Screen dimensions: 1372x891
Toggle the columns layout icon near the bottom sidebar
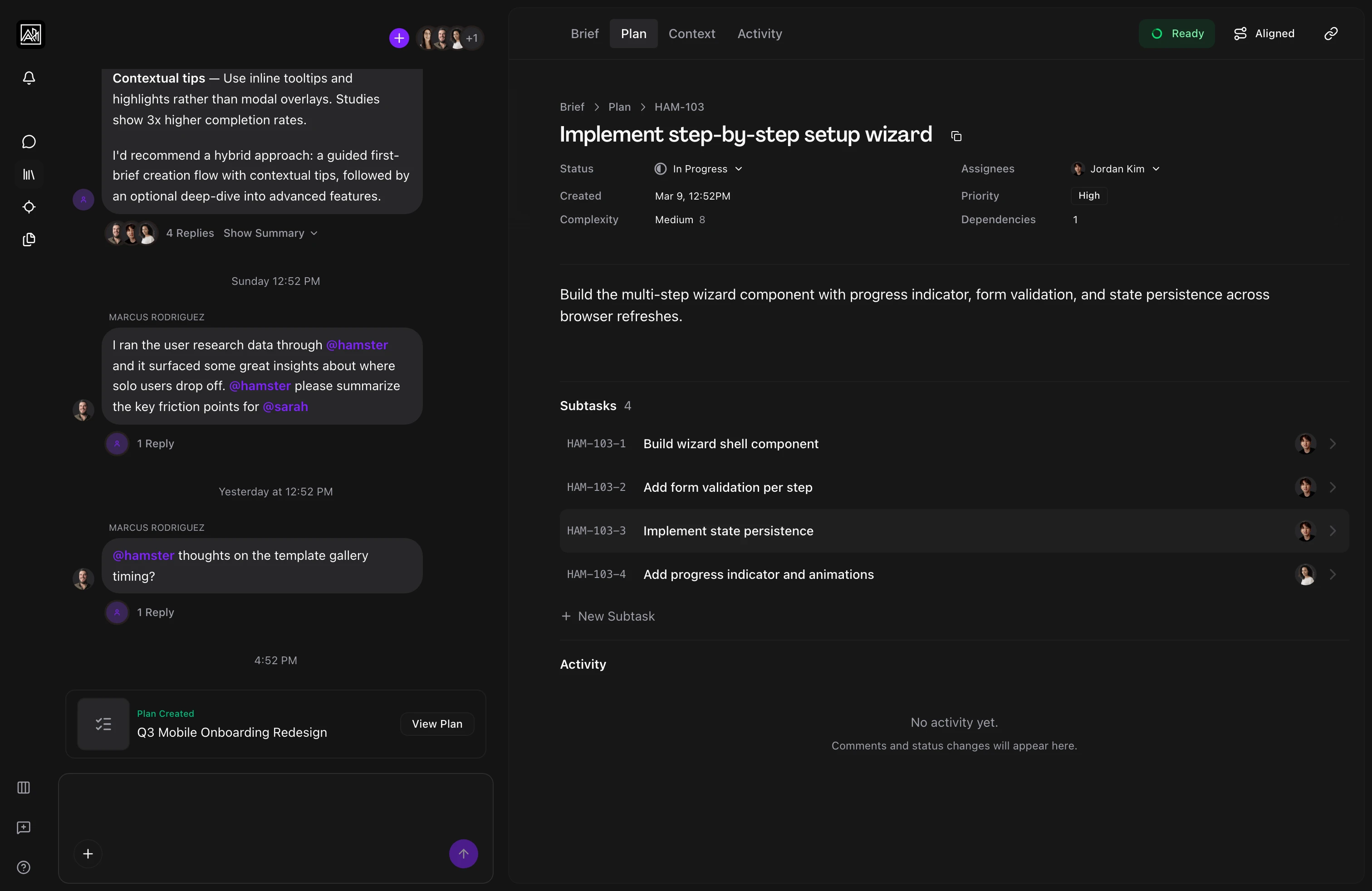pos(23,788)
